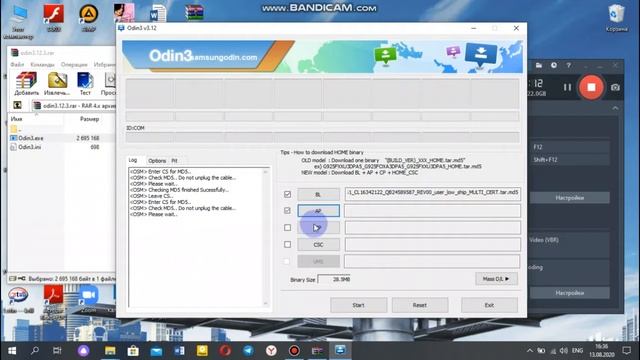Image resolution: width=640 pixels, height=360 pixels.
Task: Click WinRAR's up-one-level arrow icon
Action: pyautogui.click(x=18, y=105)
